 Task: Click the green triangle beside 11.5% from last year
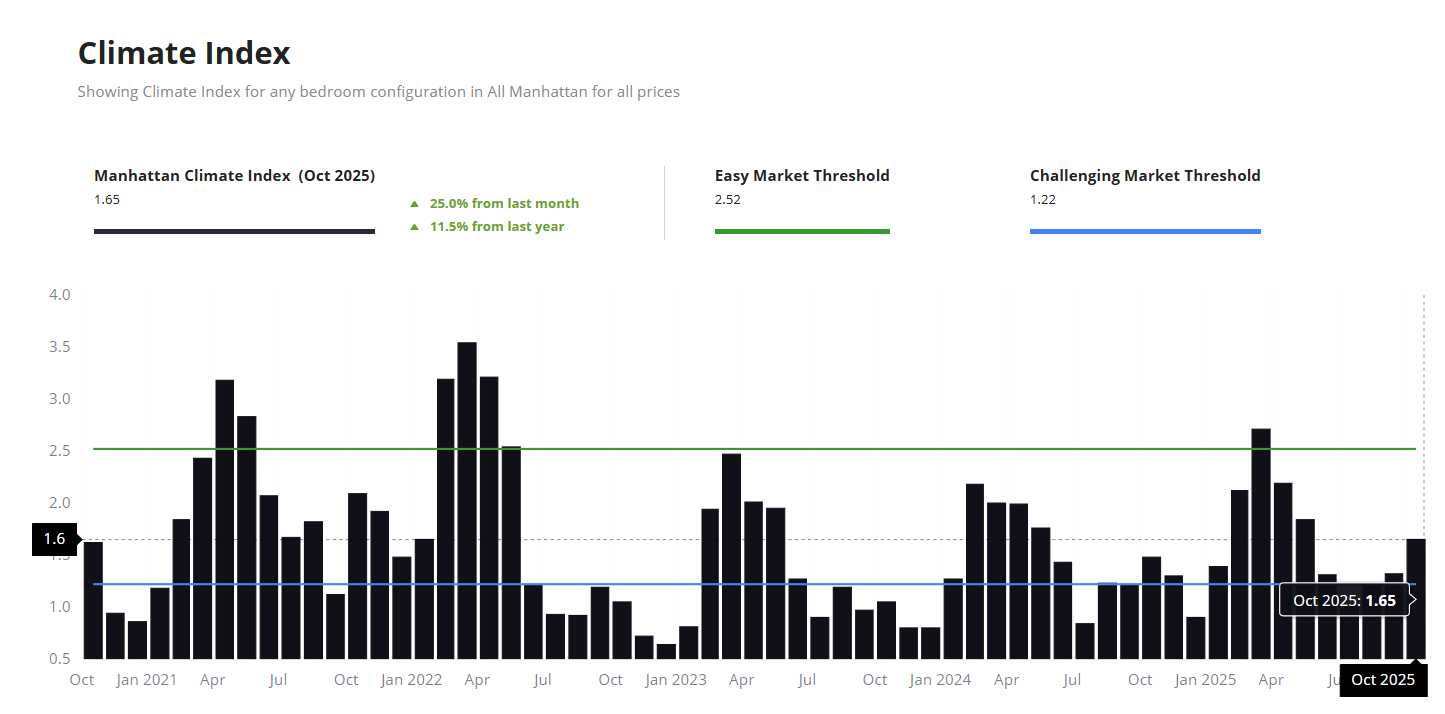(x=414, y=227)
